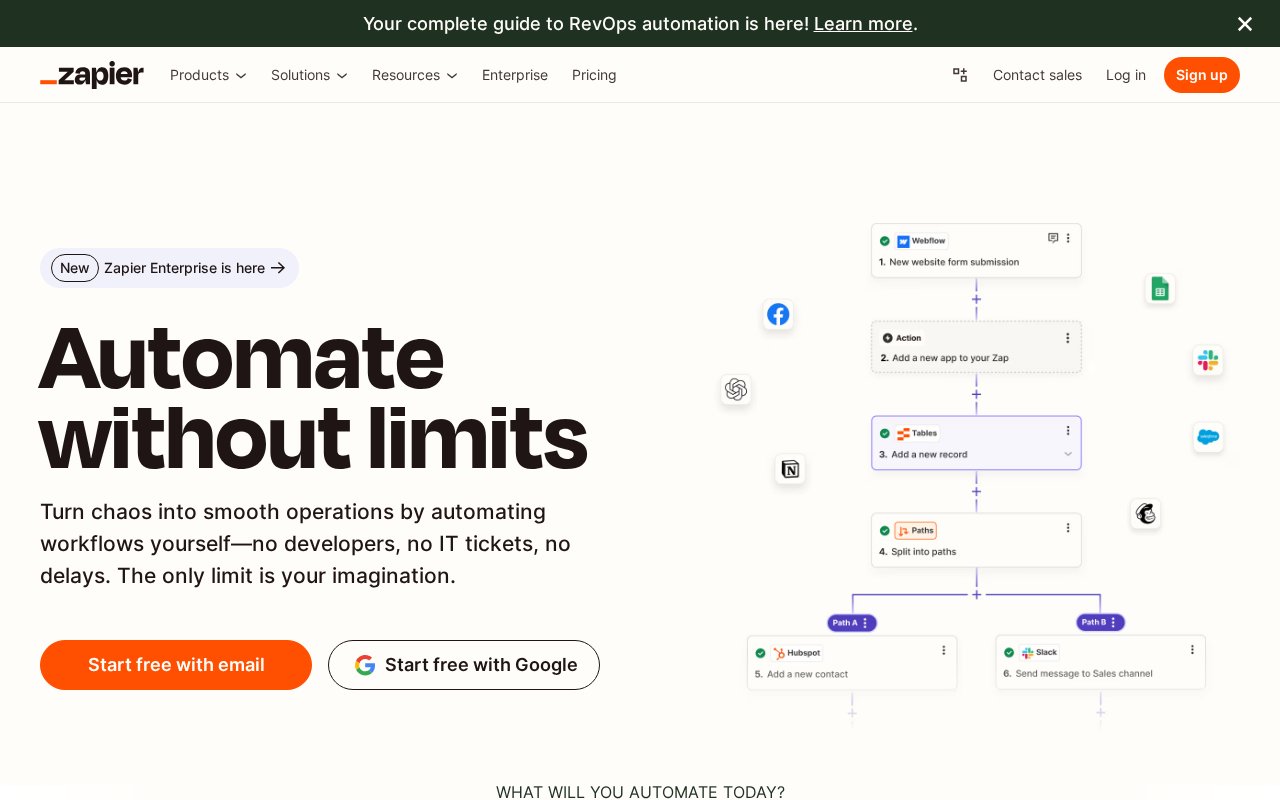Click the plus between Action and Tables steps
Viewport: 1280px width, 800px height.
pos(976,394)
